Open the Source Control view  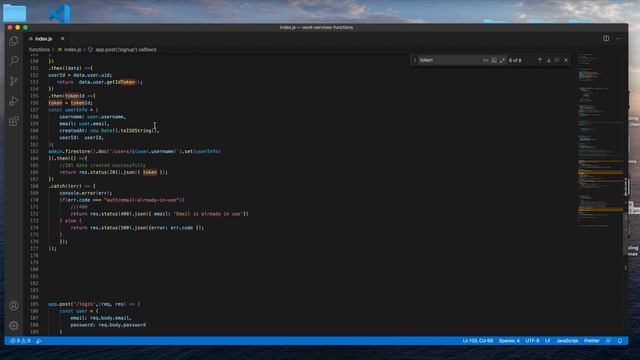point(13,81)
